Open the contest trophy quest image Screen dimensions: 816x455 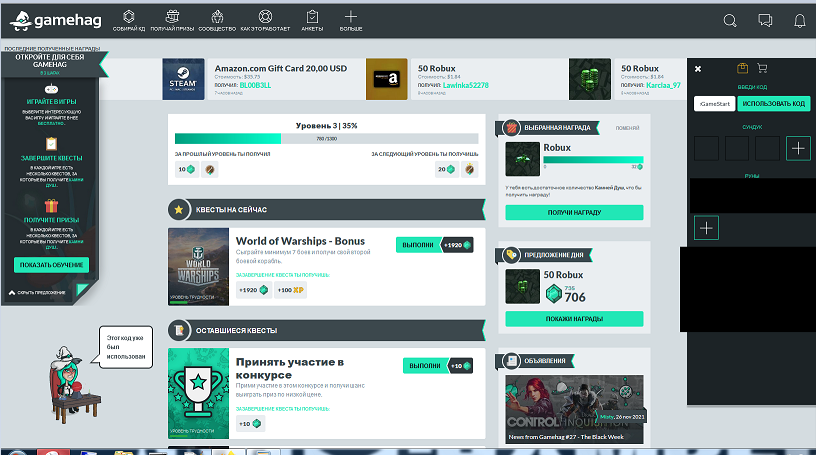click(x=198, y=394)
